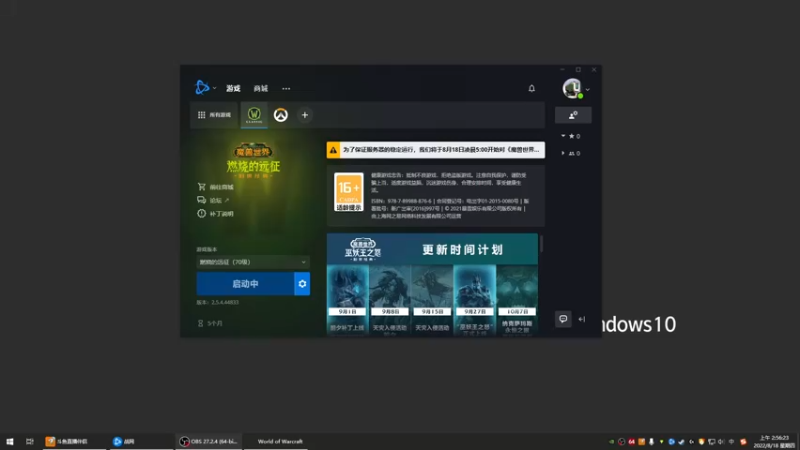The height and width of the screenshot is (450, 800).
Task: Open the Battle.net logo menu
Action: pos(202,88)
